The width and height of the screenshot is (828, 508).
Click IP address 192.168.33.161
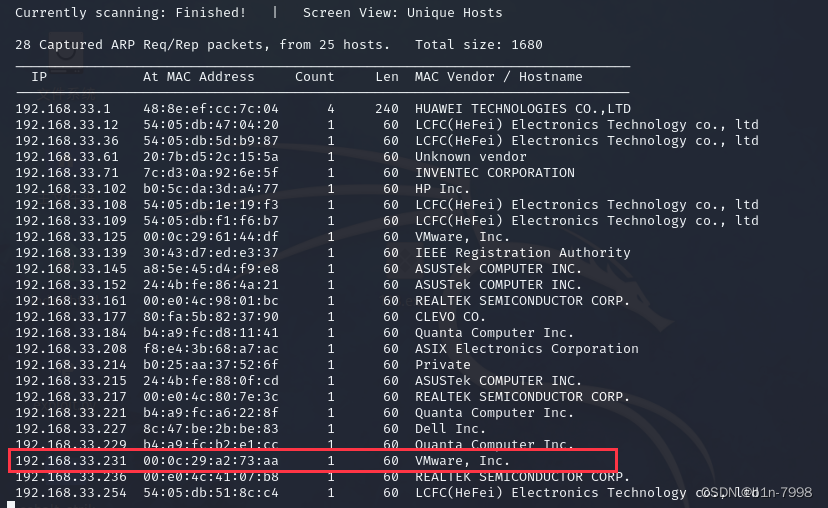click(x=71, y=300)
